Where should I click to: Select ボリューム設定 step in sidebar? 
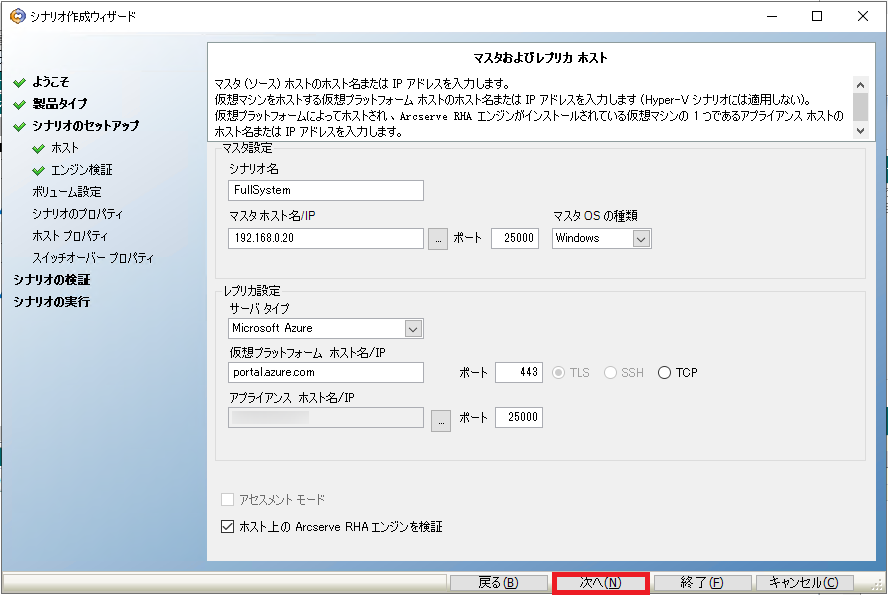click(x=67, y=192)
